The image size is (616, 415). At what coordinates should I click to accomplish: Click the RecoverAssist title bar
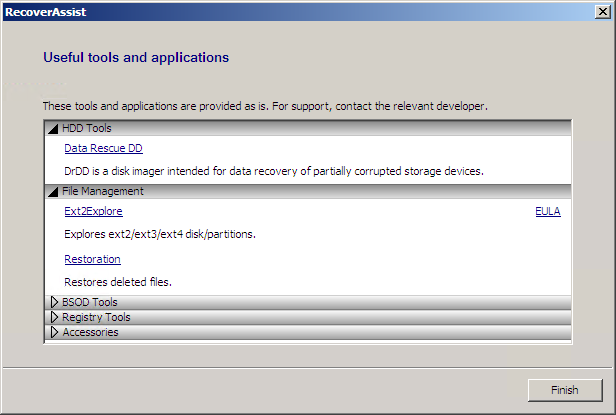tap(299, 12)
